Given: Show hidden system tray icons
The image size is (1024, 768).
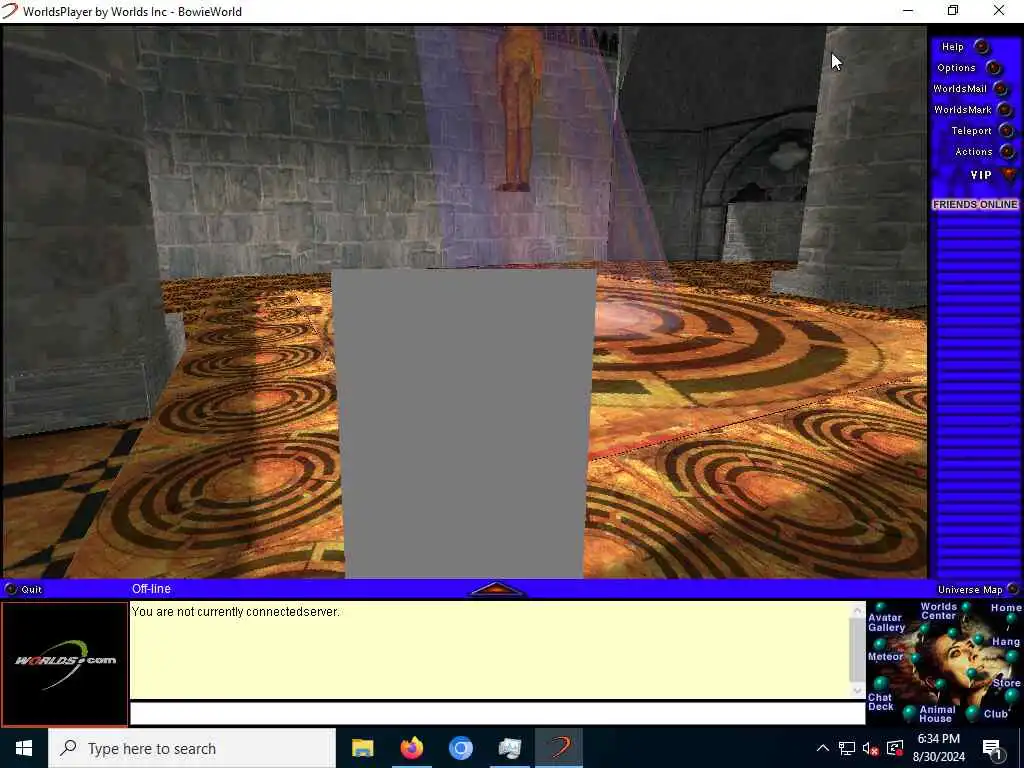Looking at the screenshot, I should coord(823,748).
